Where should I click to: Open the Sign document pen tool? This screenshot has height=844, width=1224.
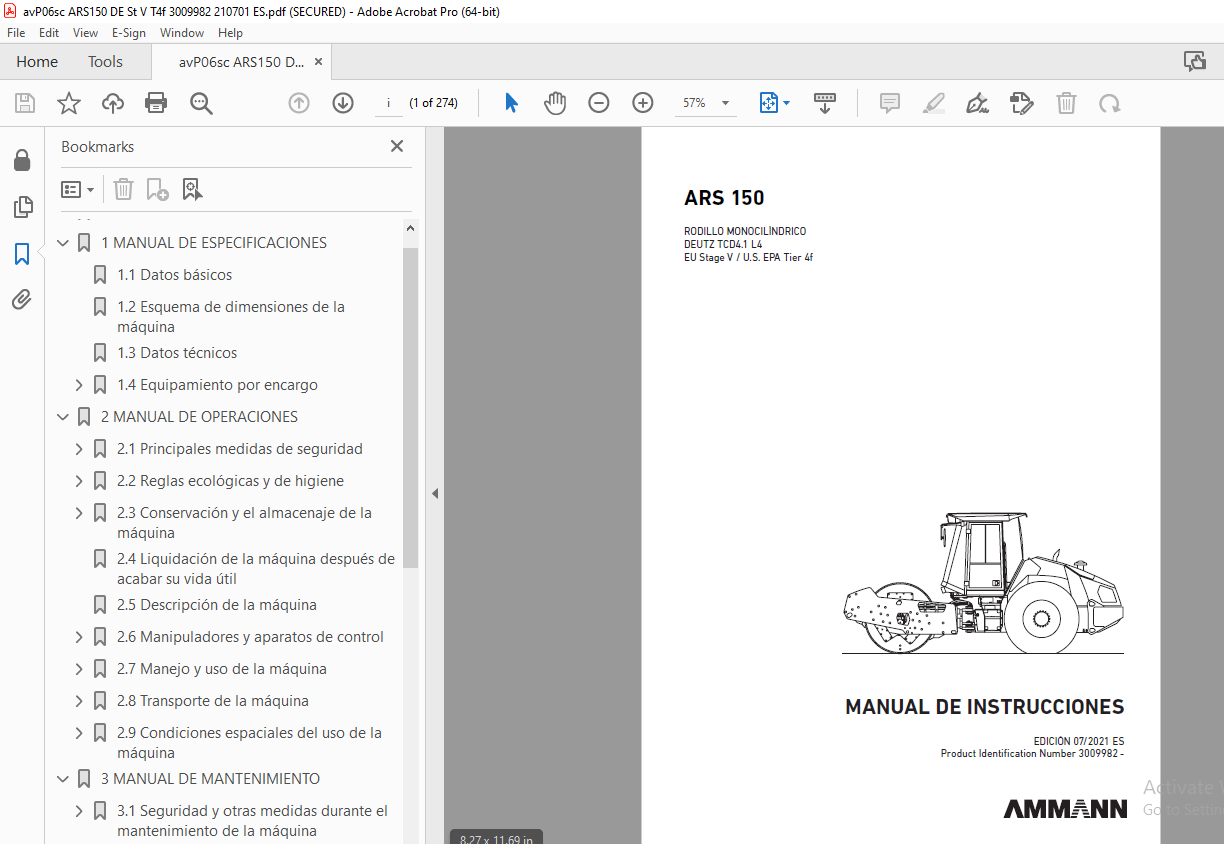coord(978,103)
